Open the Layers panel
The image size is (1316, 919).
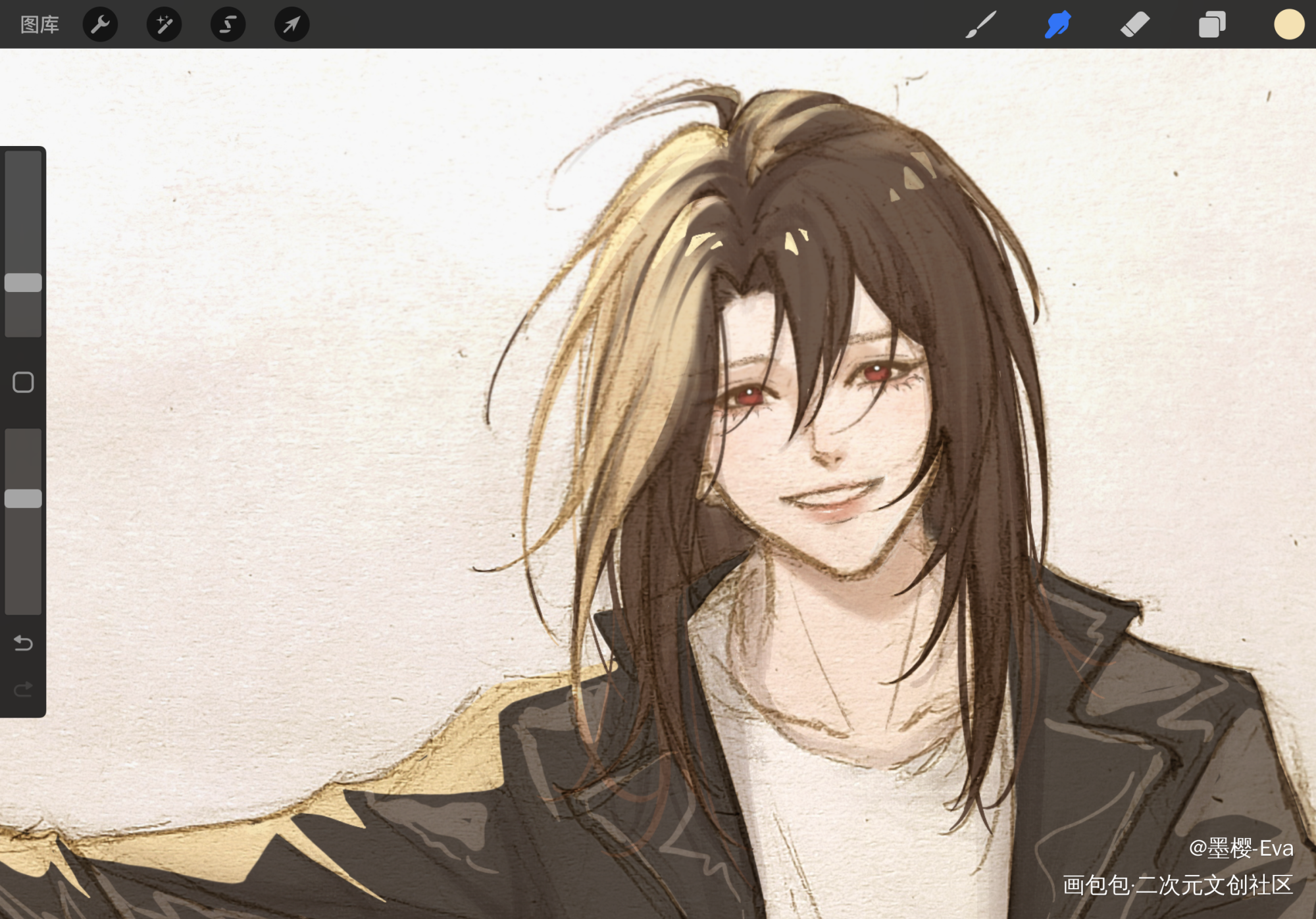coord(1211,24)
